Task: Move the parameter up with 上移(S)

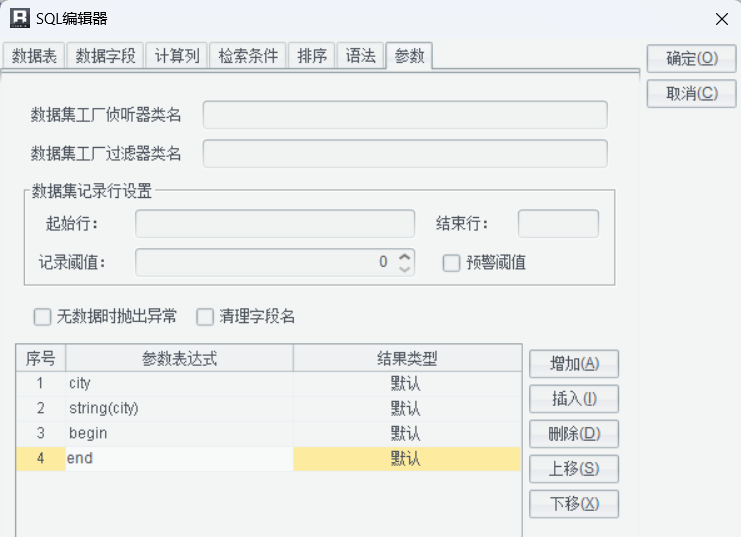Action: pyautogui.click(x=574, y=469)
